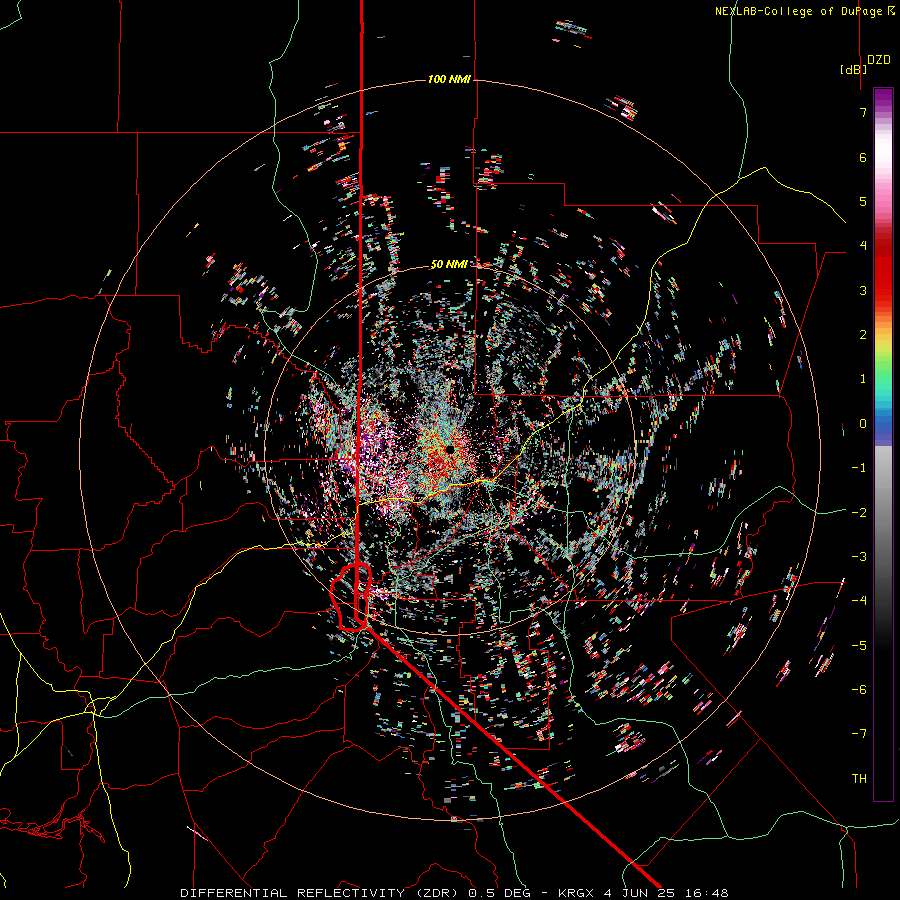Viewport: 900px width, 900px height.
Task: Click the 100 NMI range ring label
Action: coord(449,79)
